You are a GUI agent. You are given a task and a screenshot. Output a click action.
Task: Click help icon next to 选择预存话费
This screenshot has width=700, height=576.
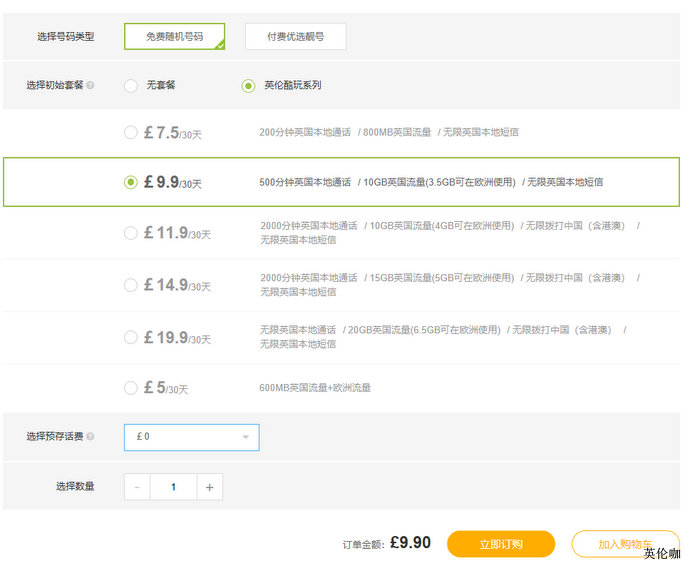pyautogui.click(x=91, y=437)
